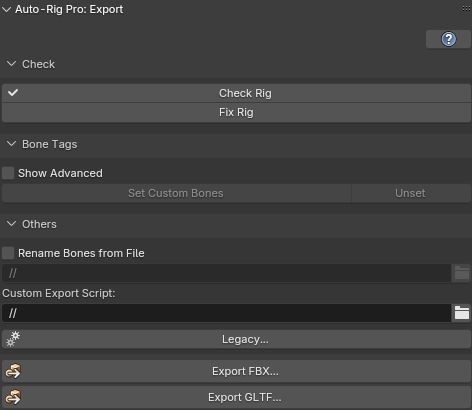Click the Export FBX arrow icon
472x410 pixels.
coord(13,371)
